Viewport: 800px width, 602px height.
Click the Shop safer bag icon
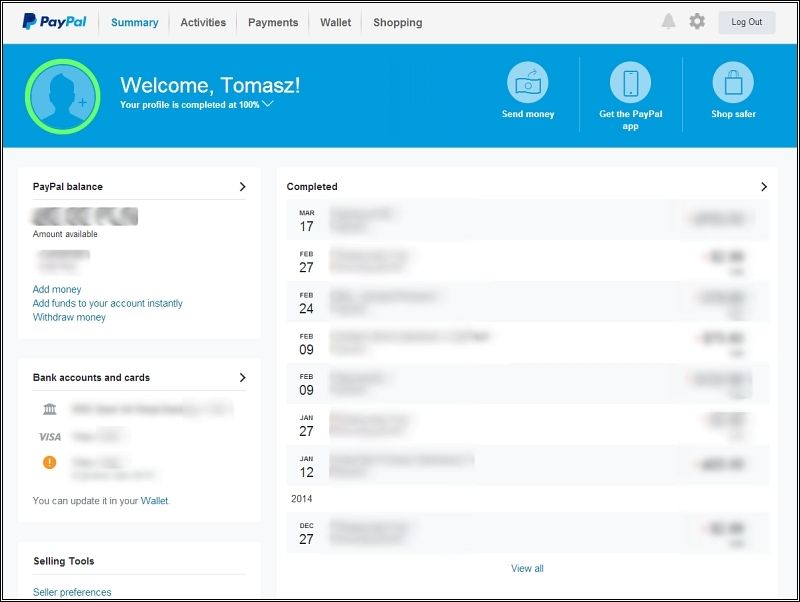pos(733,82)
